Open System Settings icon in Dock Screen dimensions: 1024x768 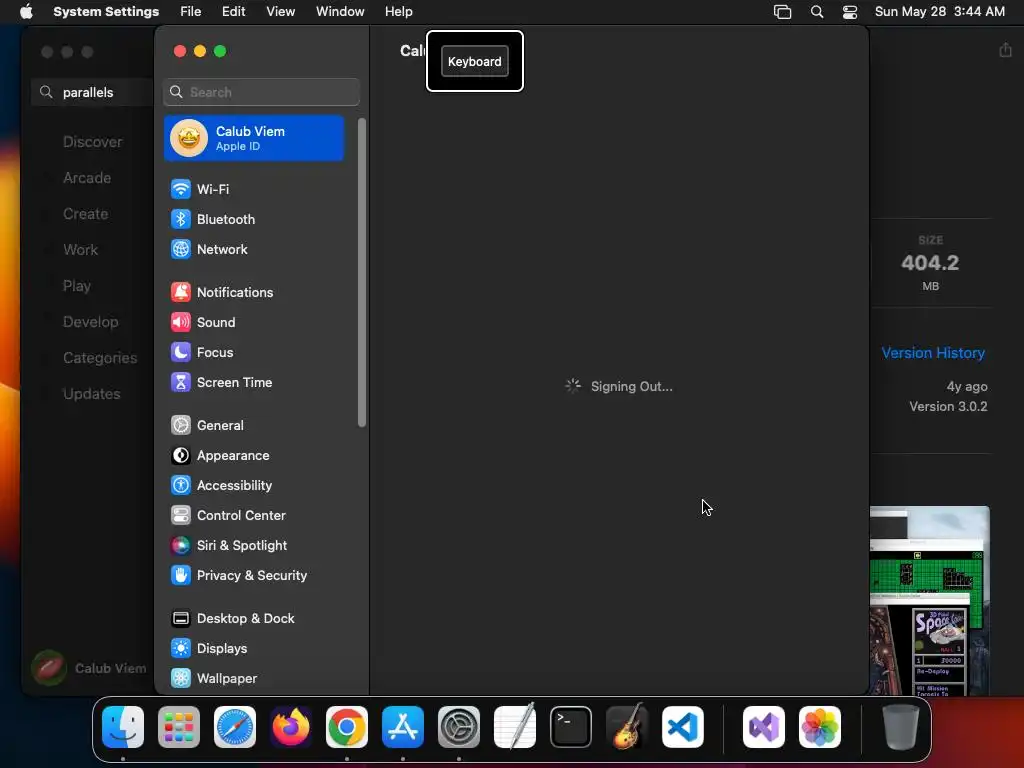(458, 727)
